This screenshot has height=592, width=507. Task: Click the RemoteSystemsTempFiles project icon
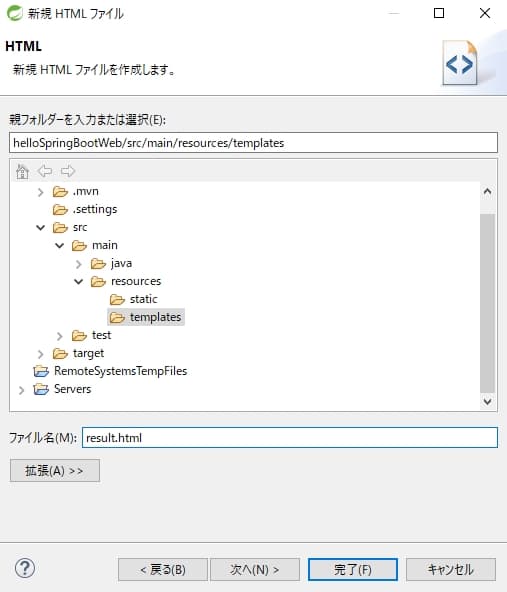pos(41,372)
